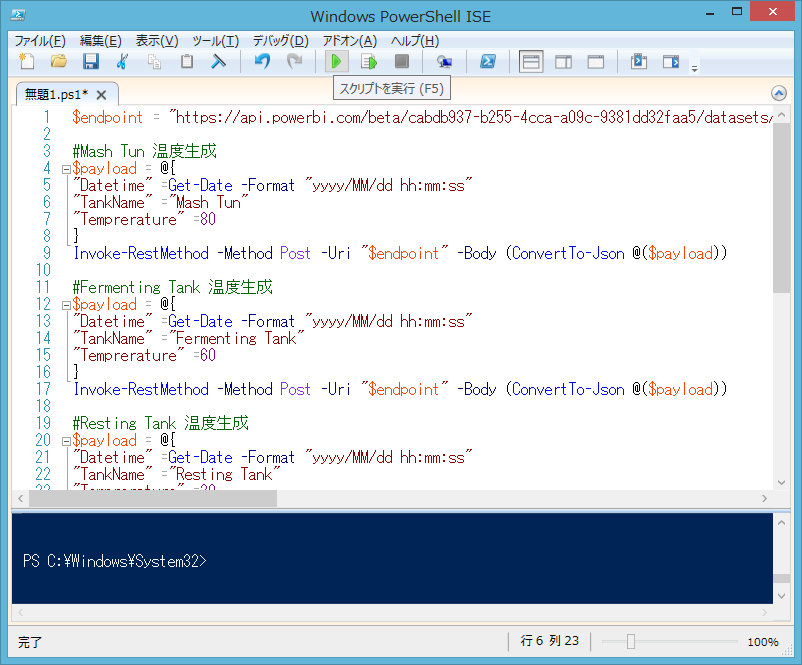Adjust the zoom level slider
Screen dimensions: 802x665
pyautogui.click(x=631, y=641)
